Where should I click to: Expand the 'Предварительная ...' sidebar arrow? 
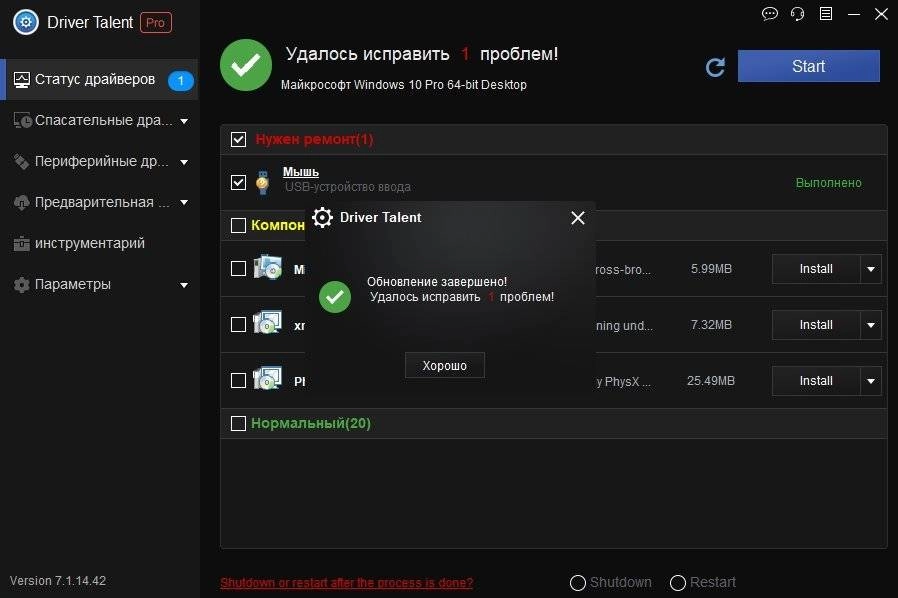click(x=184, y=202)
